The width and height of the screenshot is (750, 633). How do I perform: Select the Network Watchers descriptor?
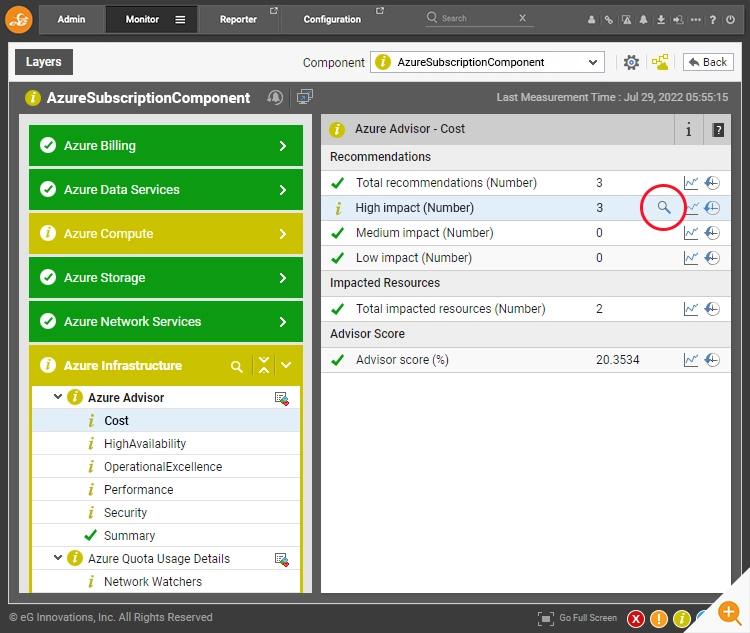tap(165, 581)
